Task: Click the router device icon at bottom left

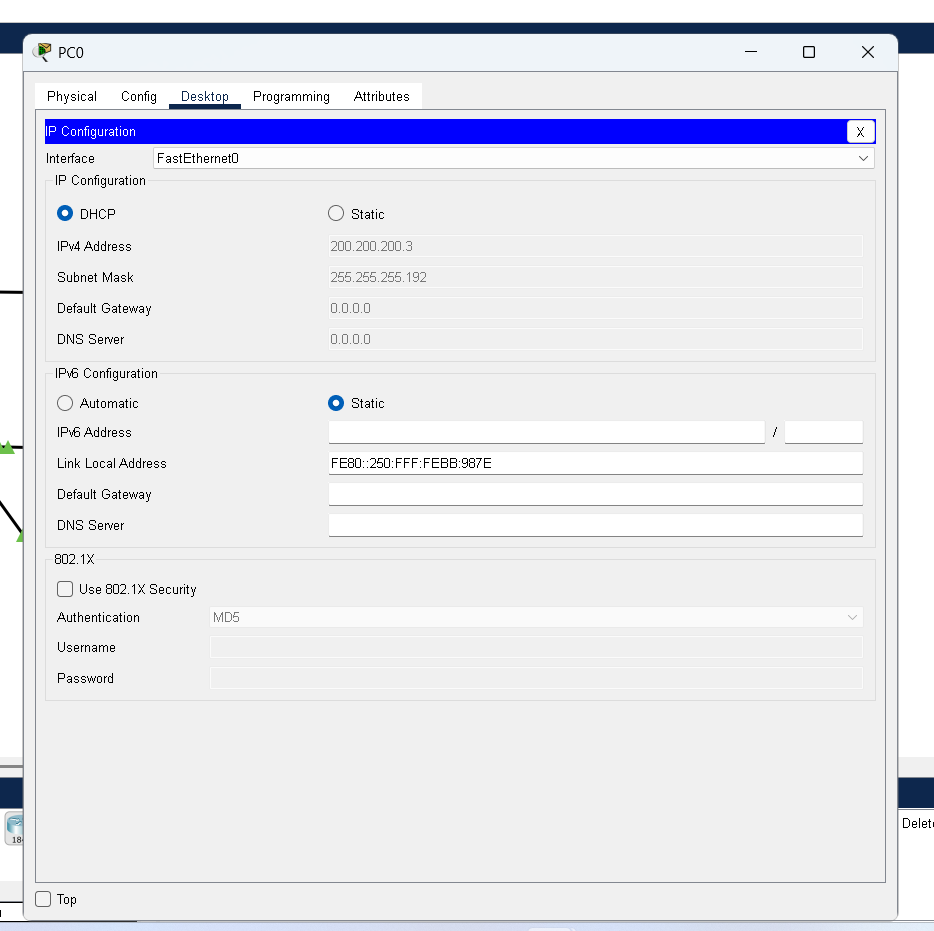Action: click(15, 828)
